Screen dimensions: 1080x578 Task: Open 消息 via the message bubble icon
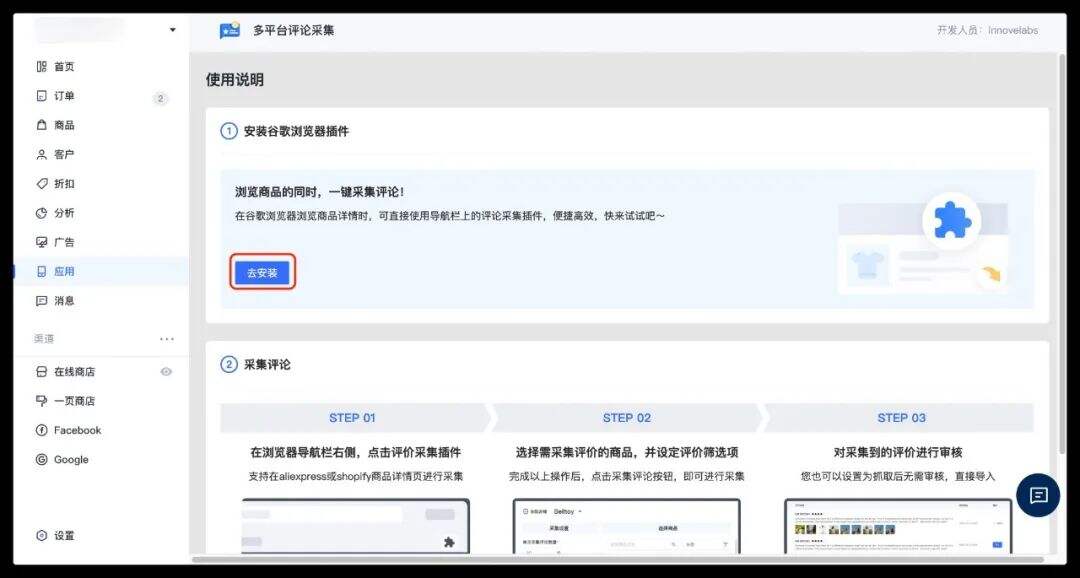click(40, 300)
